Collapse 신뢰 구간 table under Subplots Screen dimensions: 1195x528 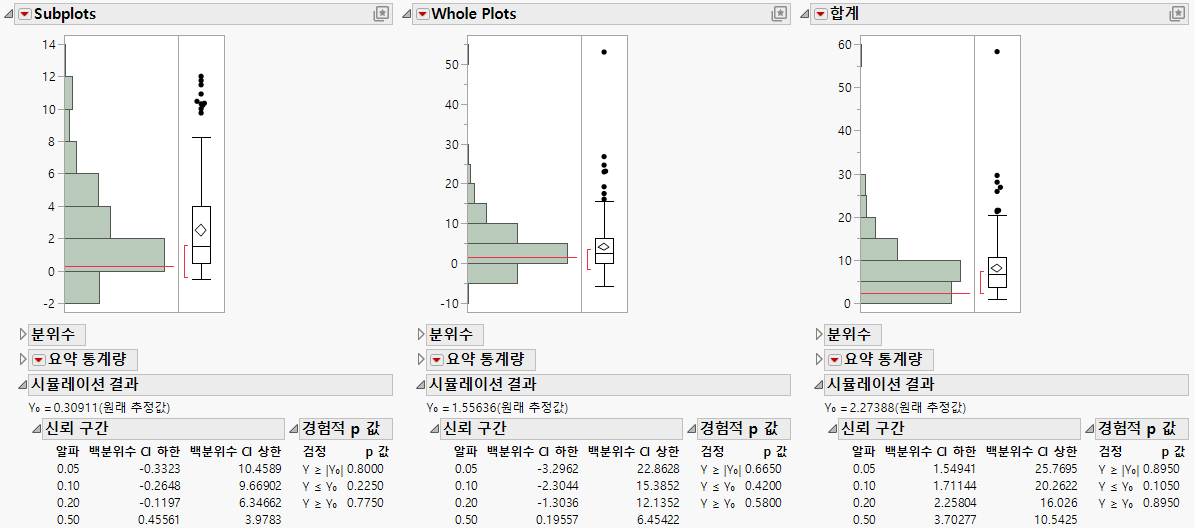pyautogui.click(x=36, y=429)
